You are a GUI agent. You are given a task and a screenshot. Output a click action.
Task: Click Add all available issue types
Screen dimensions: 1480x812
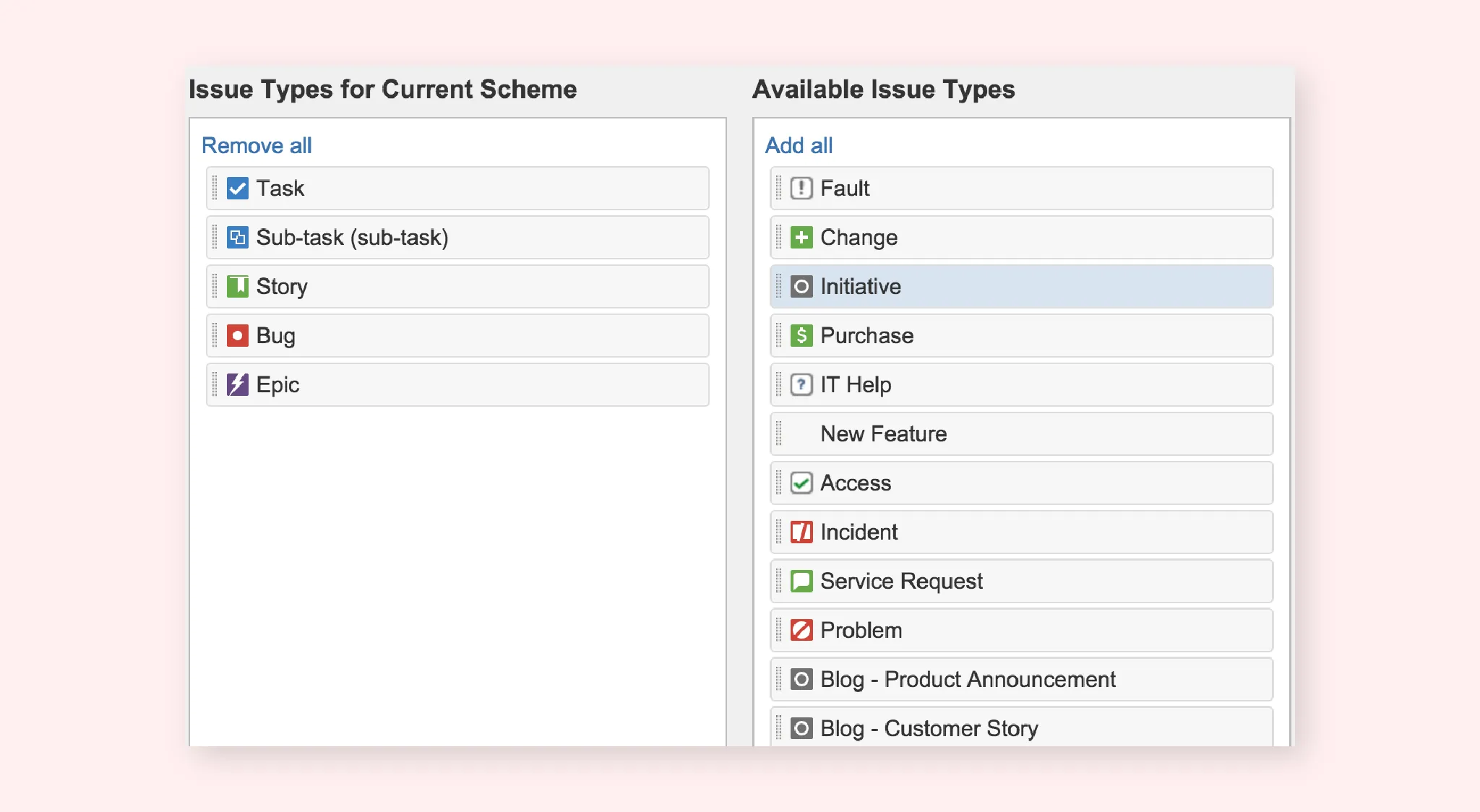click(x=798, y=145)
